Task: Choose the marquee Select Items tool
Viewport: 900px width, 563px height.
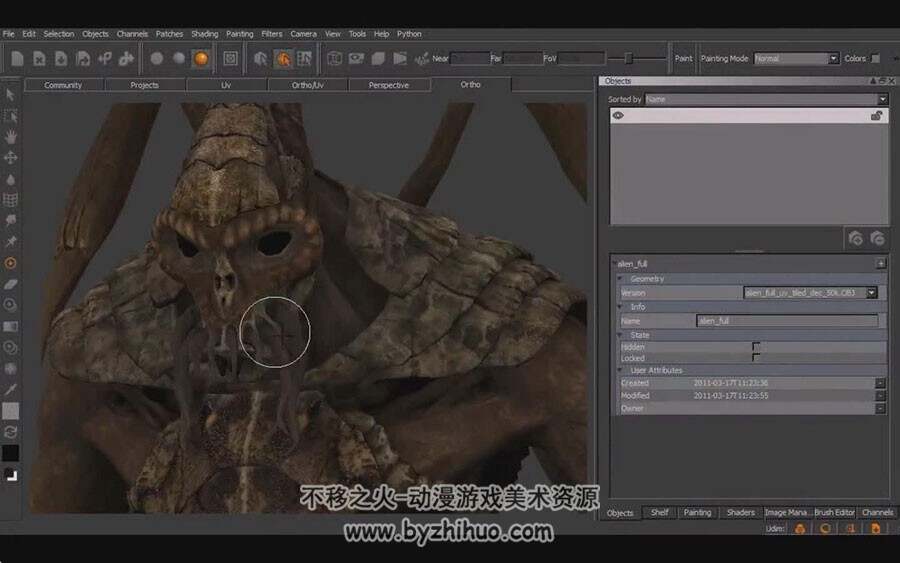Action: point(10,116)
